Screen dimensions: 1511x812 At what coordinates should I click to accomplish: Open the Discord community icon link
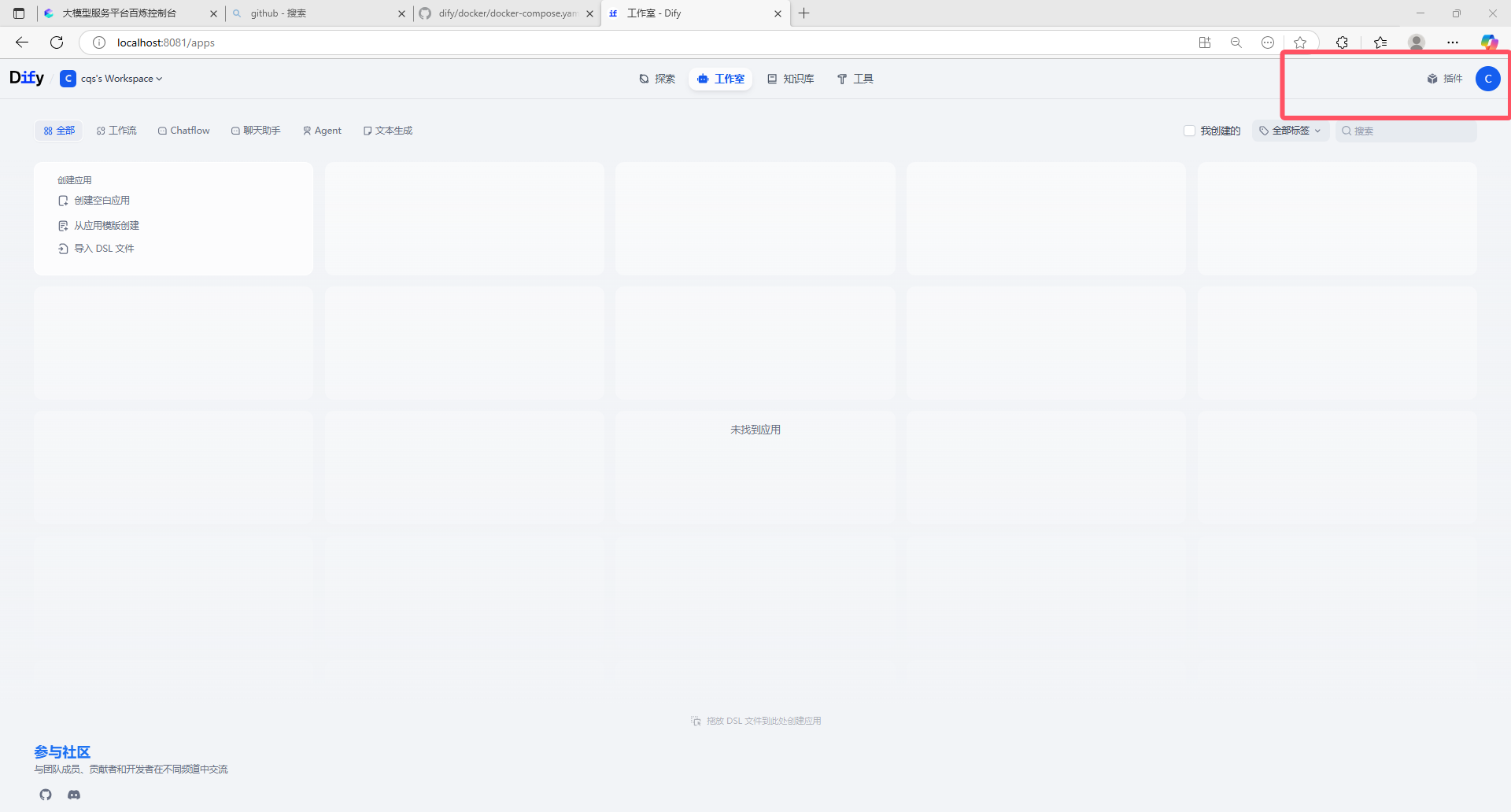74,795
